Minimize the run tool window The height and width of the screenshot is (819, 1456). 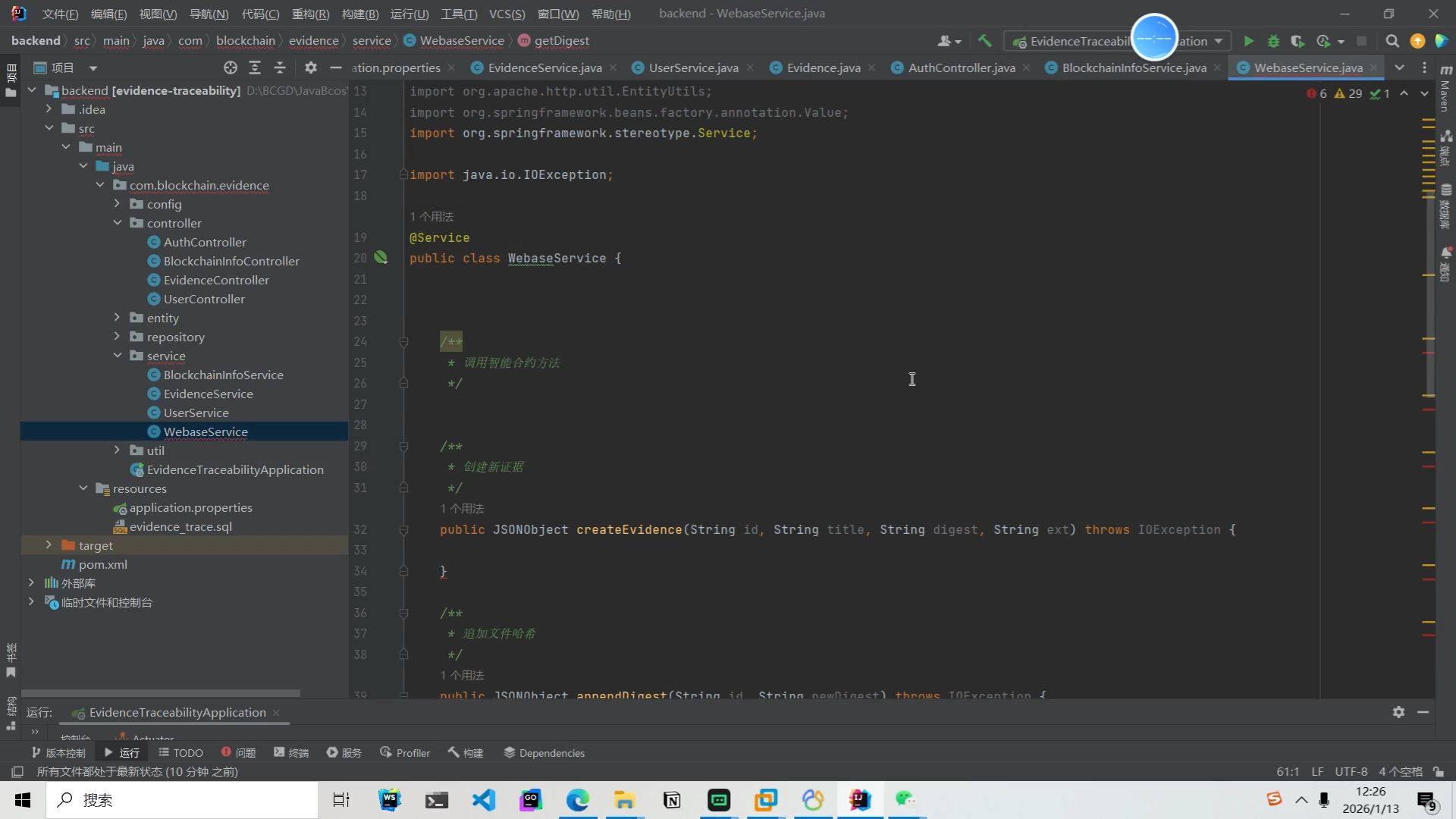pyautogui.click(x=1423, y=712)
